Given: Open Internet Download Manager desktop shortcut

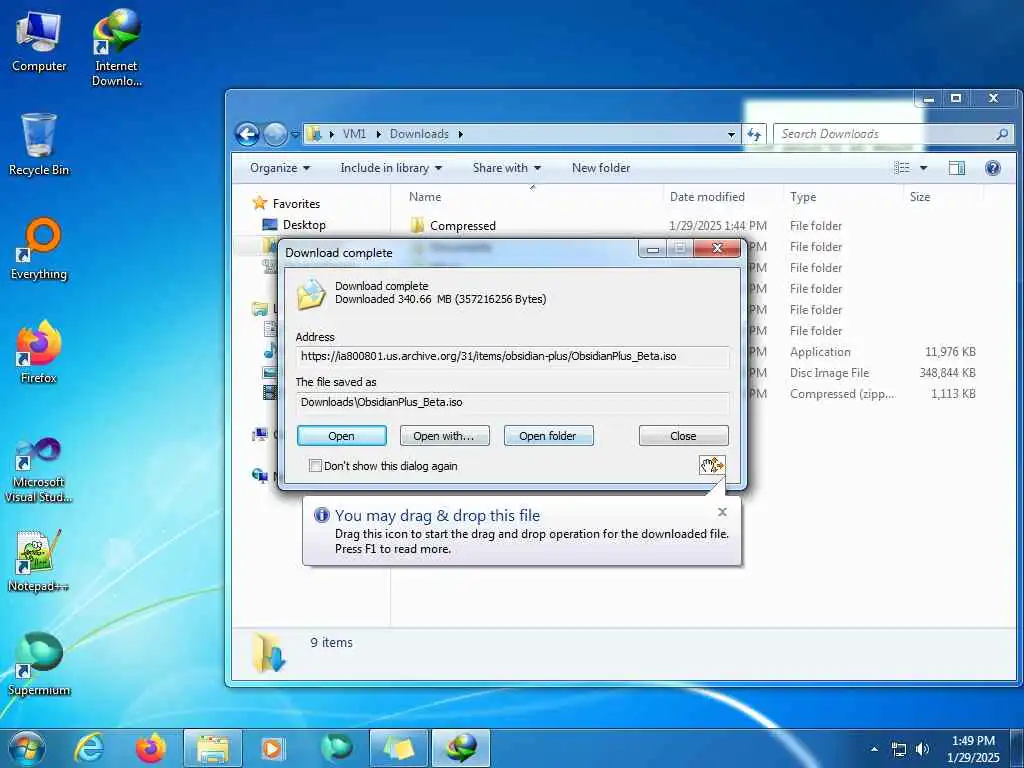Looking at the screenshot, I should pyautogui.click(x=116, y=49).
